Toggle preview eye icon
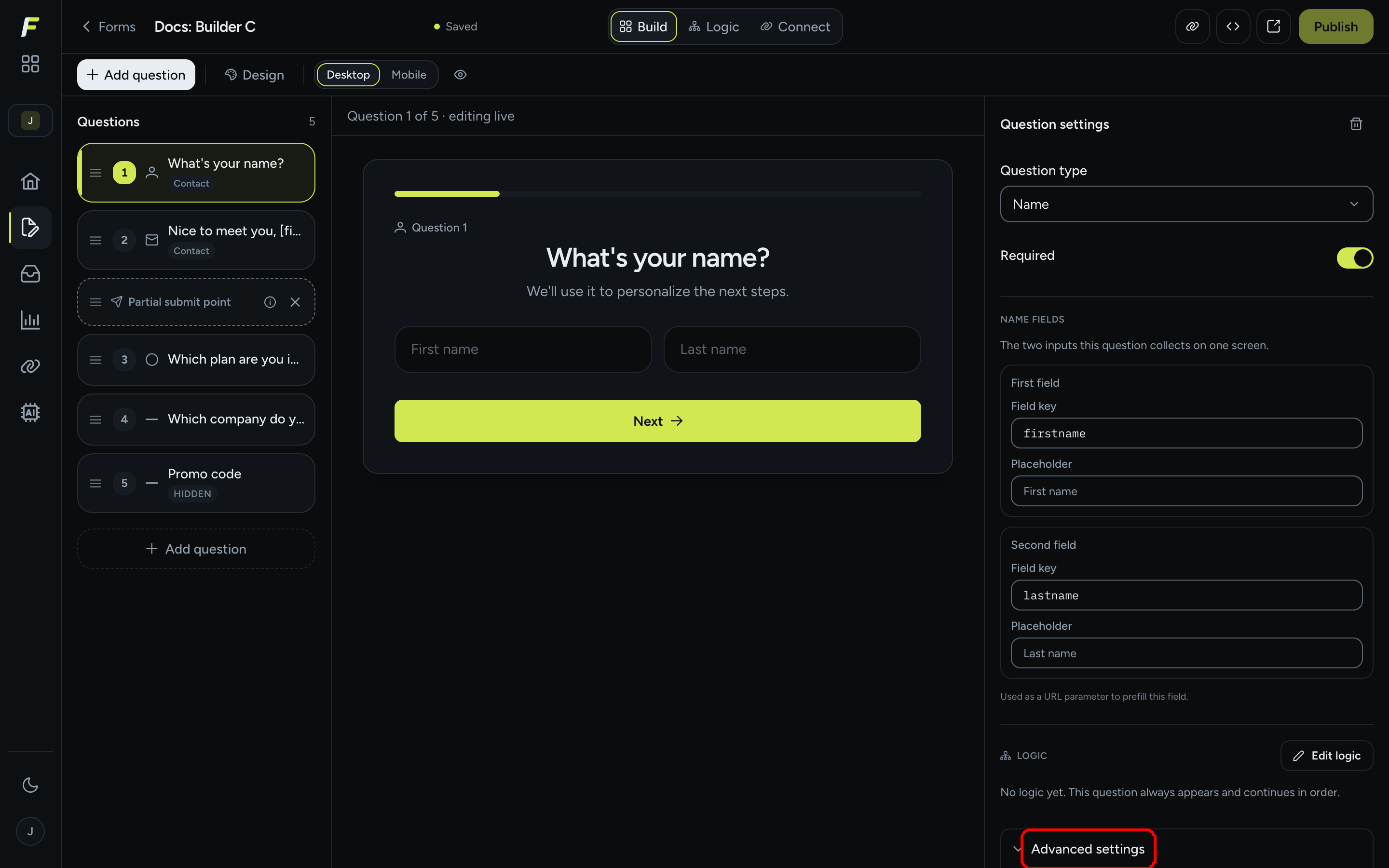Screen dimensions: 1389x868 coord(460,75)
